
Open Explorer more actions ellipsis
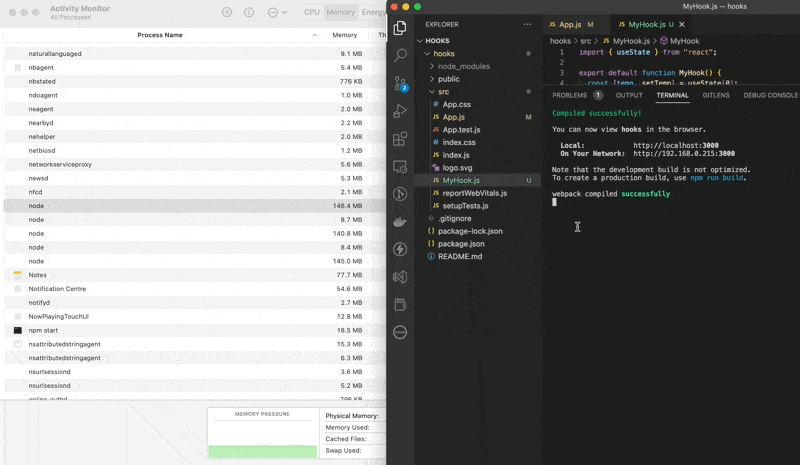[527, 24]
